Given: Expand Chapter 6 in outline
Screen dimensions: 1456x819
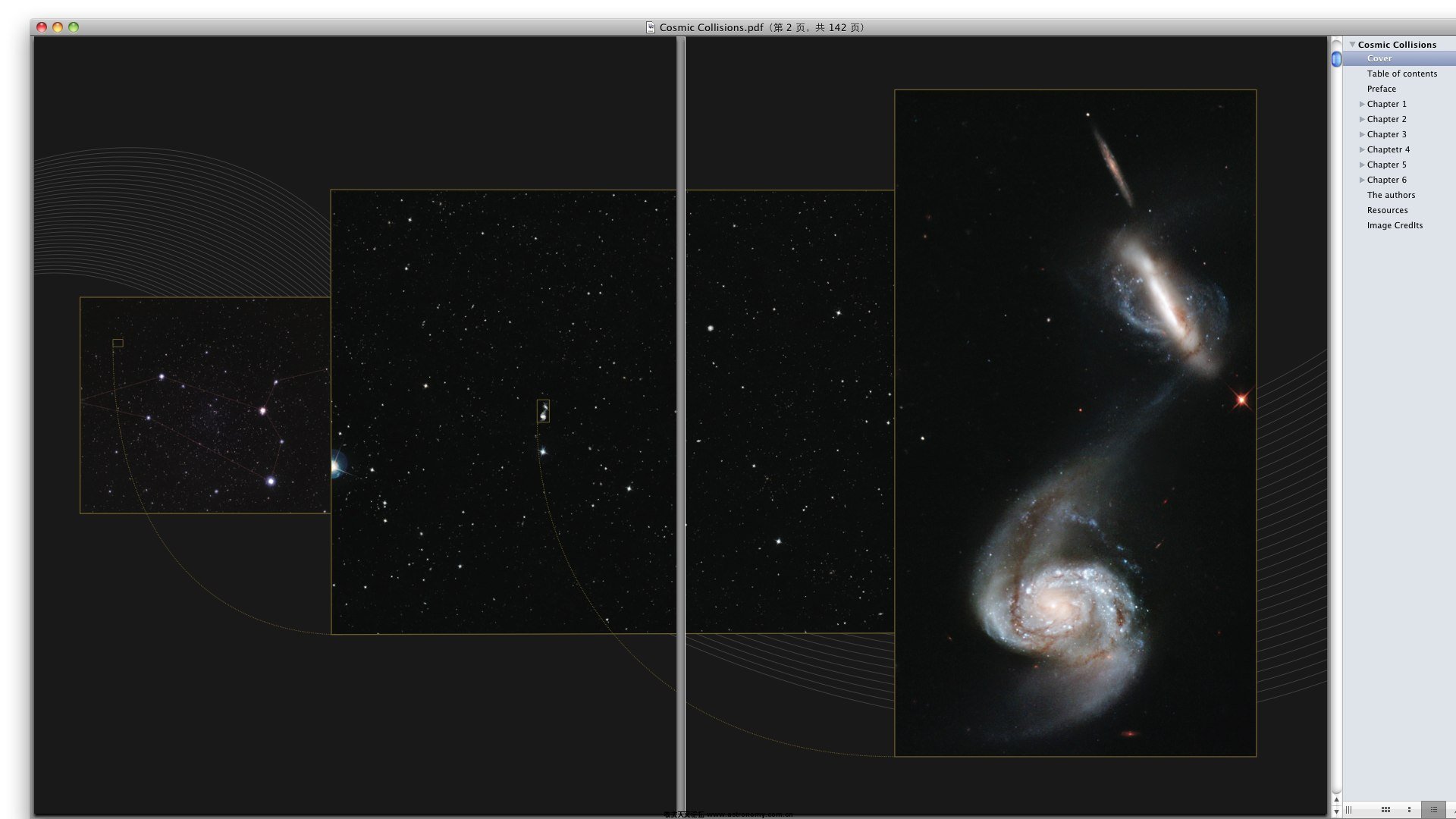Looking at the screenshot, I should pyautogui.click(x=1362, y=180).
